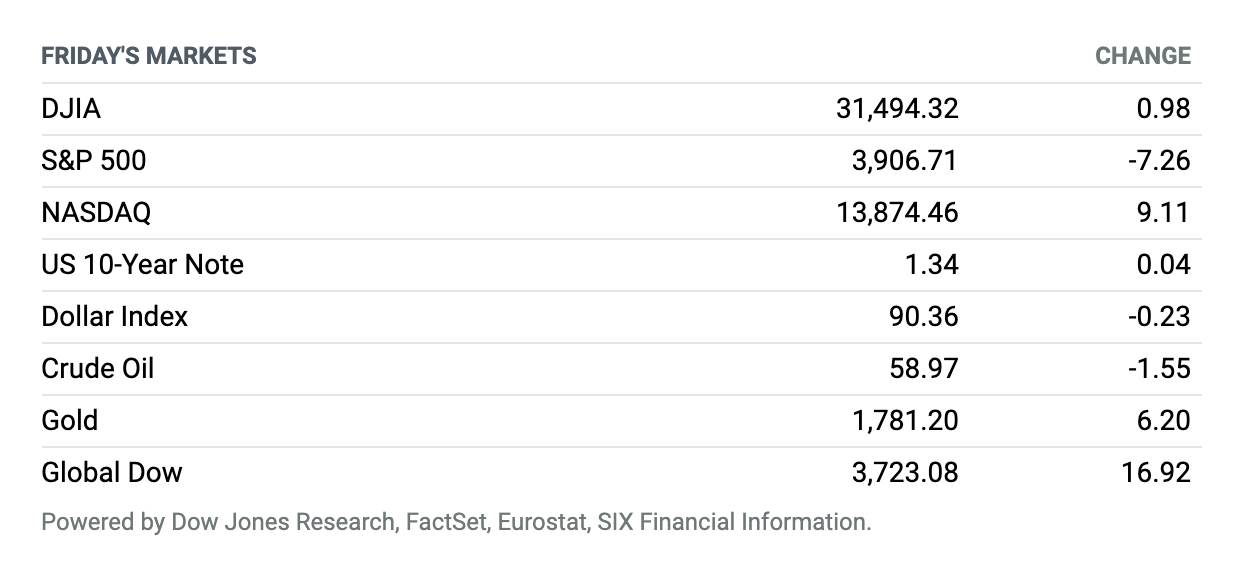The image size is (1240, 580).
Task: Click Gold price 1,781.20
Action: [905, 420]
